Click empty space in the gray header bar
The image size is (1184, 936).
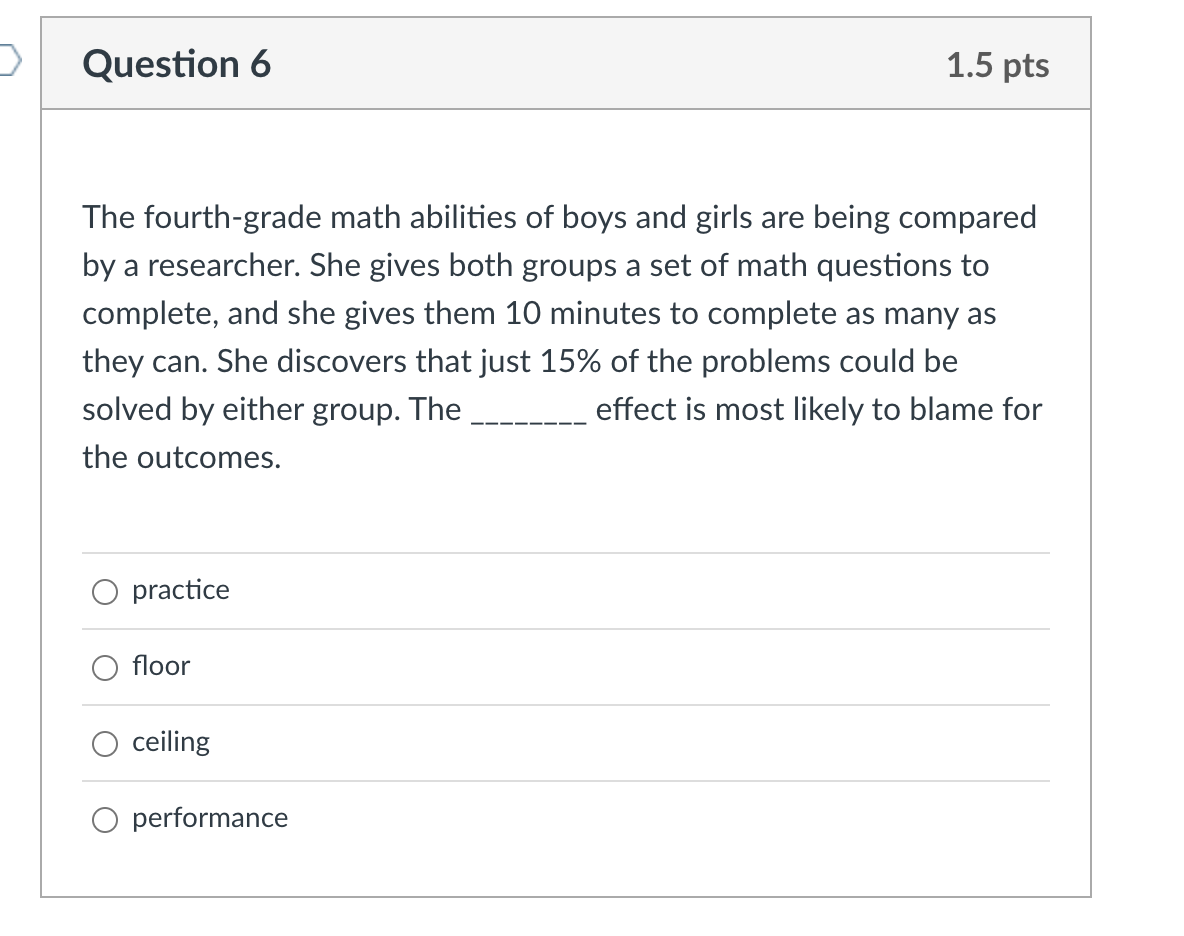click(604, 63)
